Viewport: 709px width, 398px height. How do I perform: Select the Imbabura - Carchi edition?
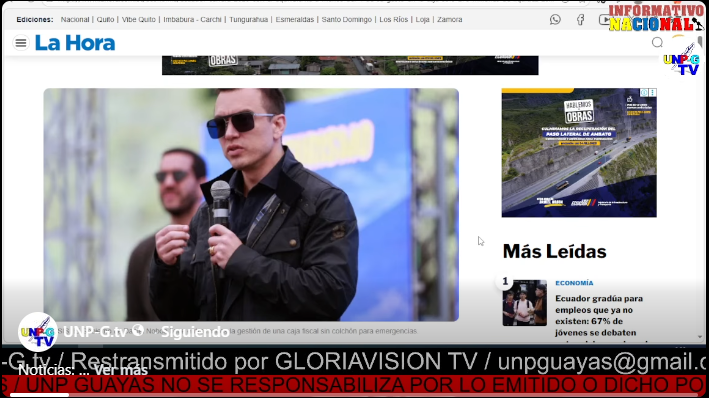click(x=193, y=19)
